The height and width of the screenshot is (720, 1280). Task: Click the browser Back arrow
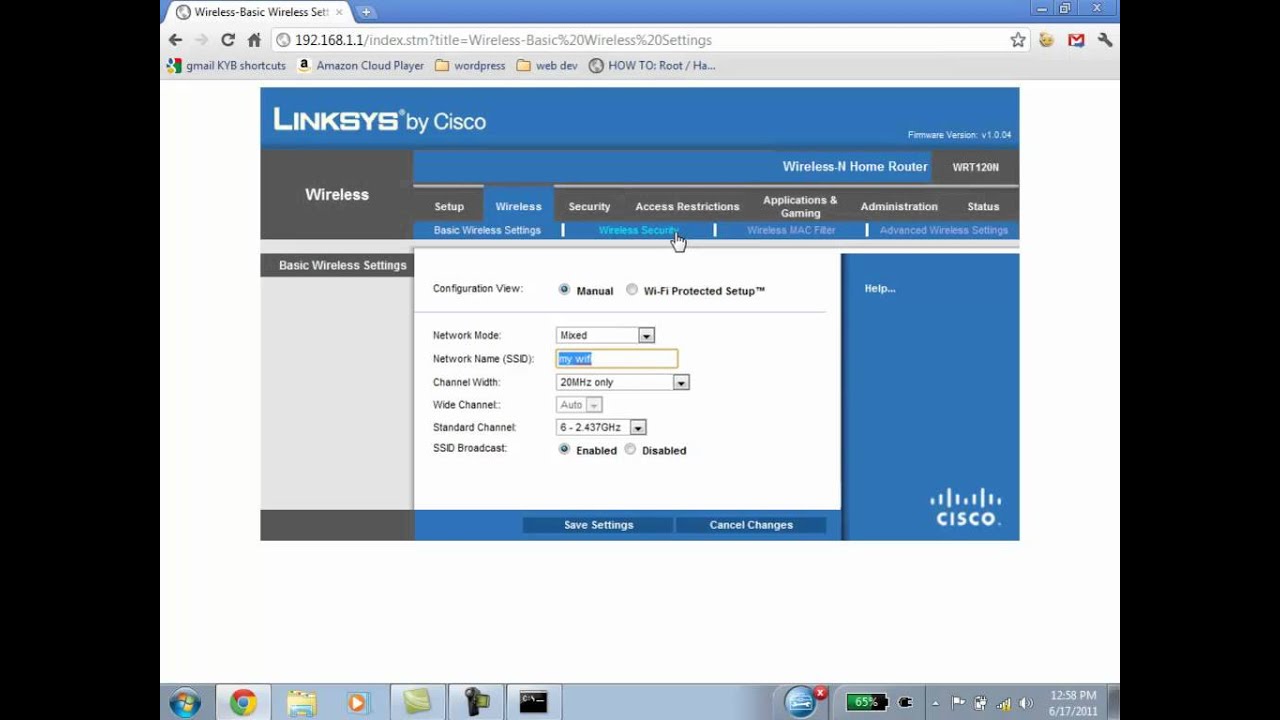point(176,40)
